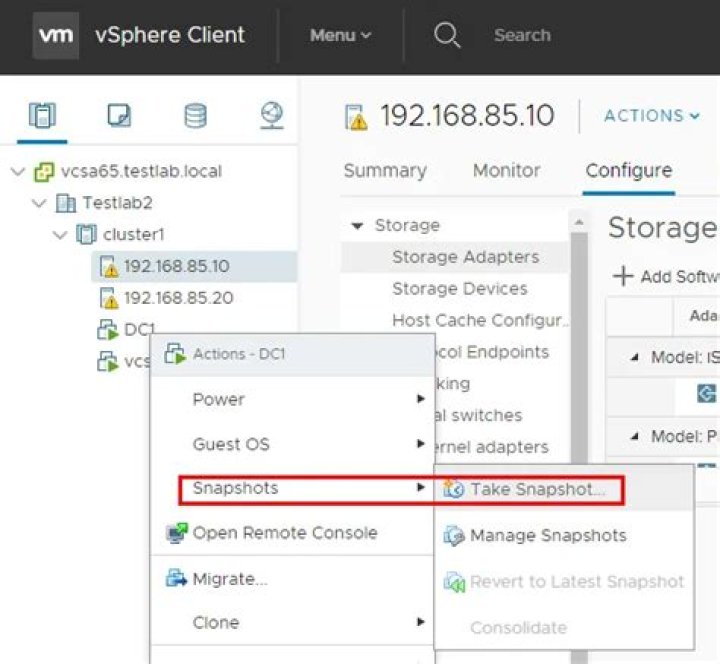This screenshot has height=664, width=720.
Task: Click the Manage Snapshots icon
Action: coord(454,535)
